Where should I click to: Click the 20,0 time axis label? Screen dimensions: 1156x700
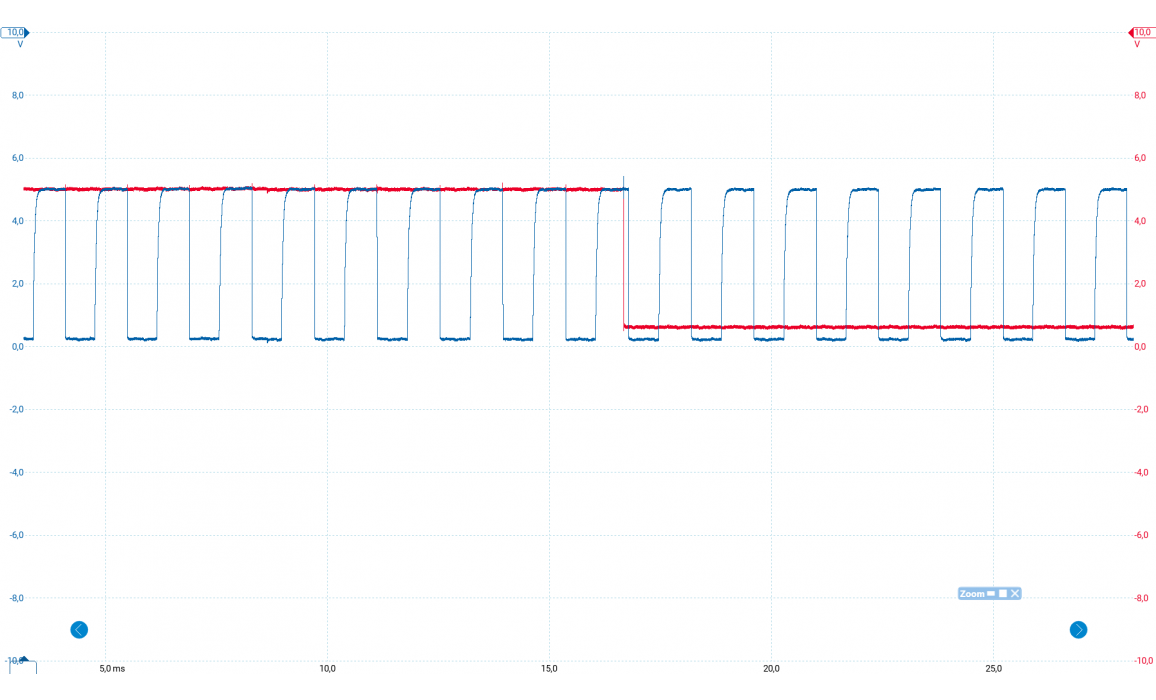pos(771,668)
